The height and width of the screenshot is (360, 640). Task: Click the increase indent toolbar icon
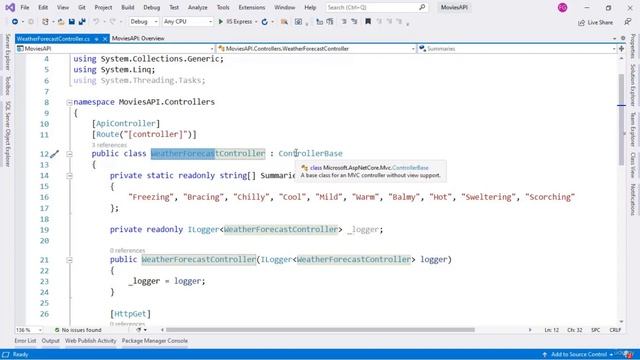coord(354,22)
